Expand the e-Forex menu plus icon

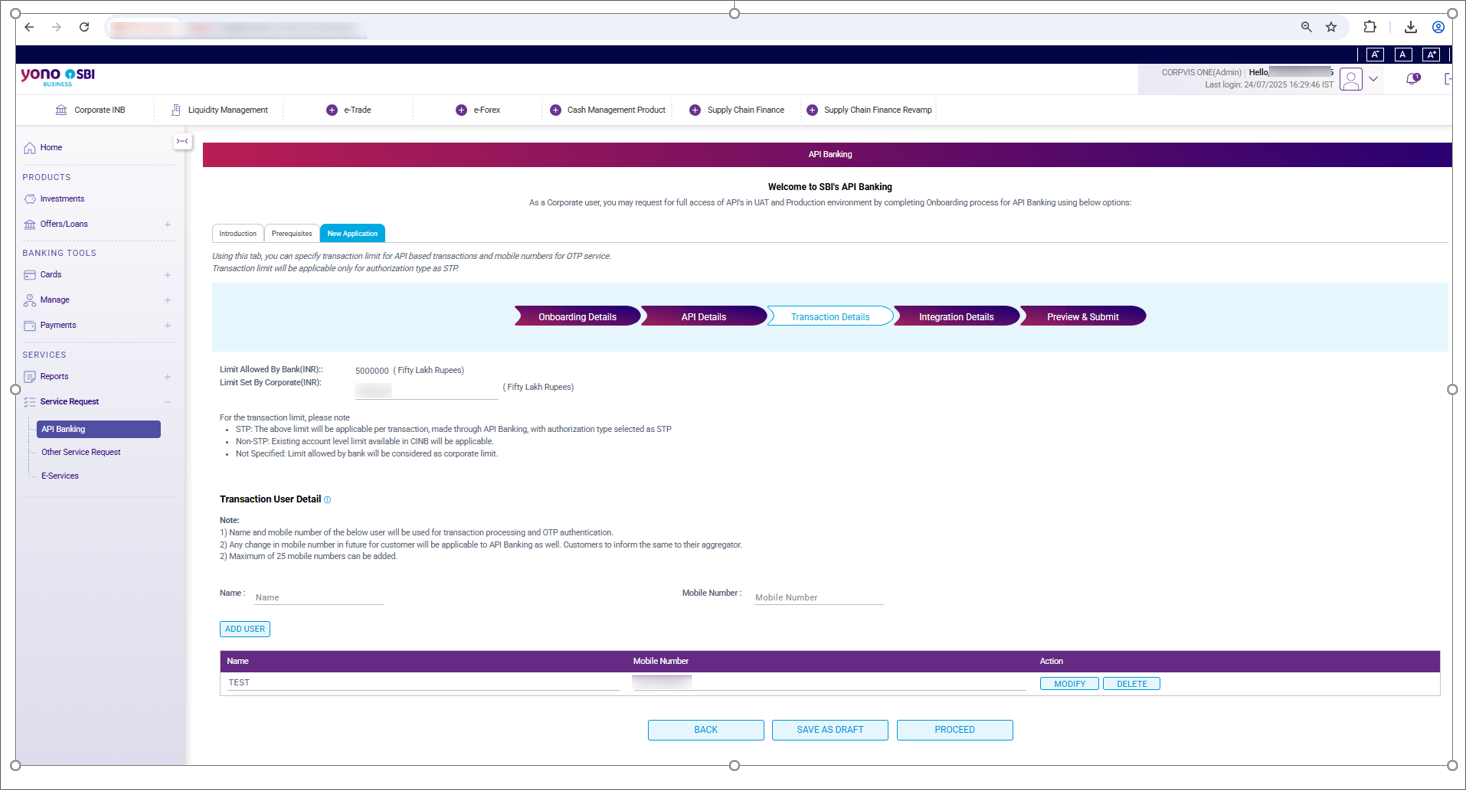coord(461,110)
